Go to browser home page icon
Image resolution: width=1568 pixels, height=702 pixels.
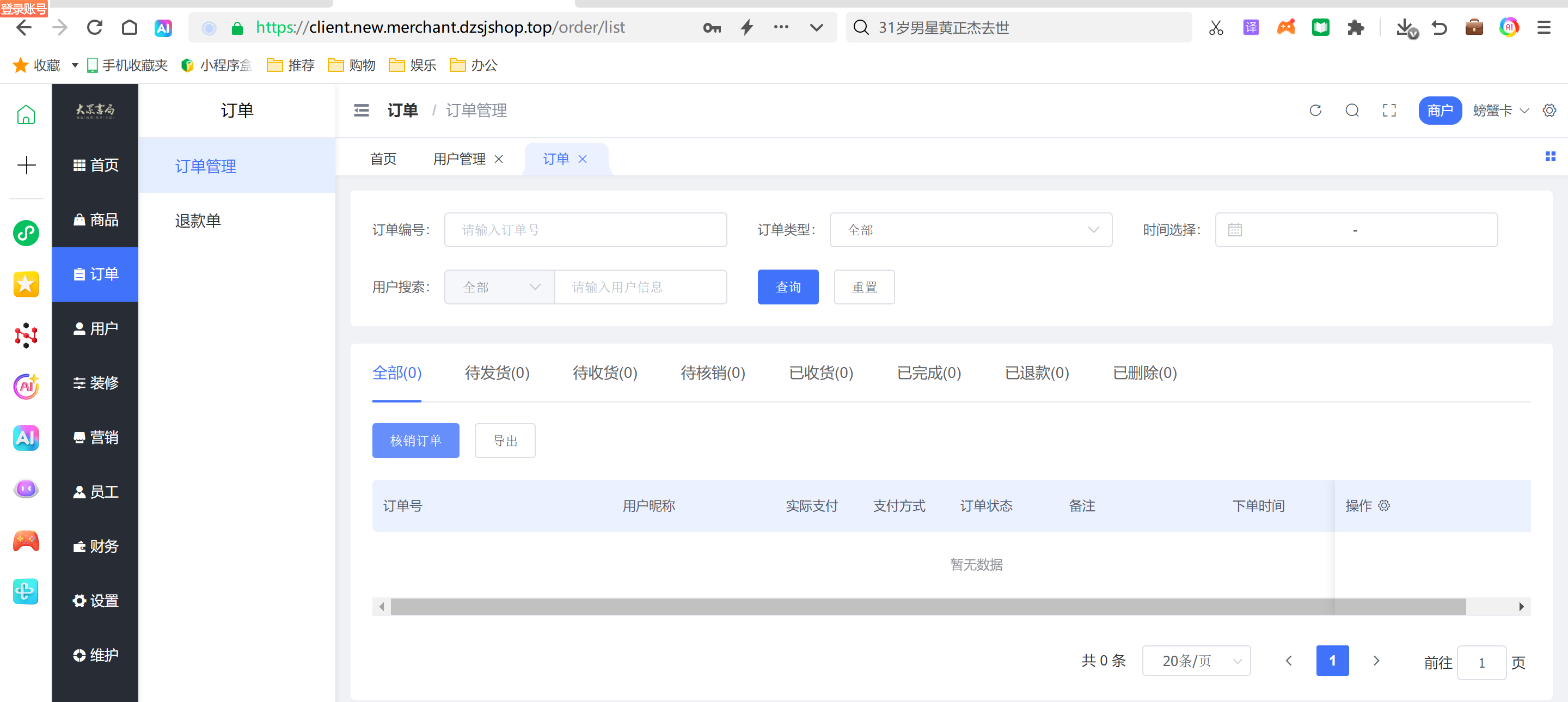coord(129,27)
